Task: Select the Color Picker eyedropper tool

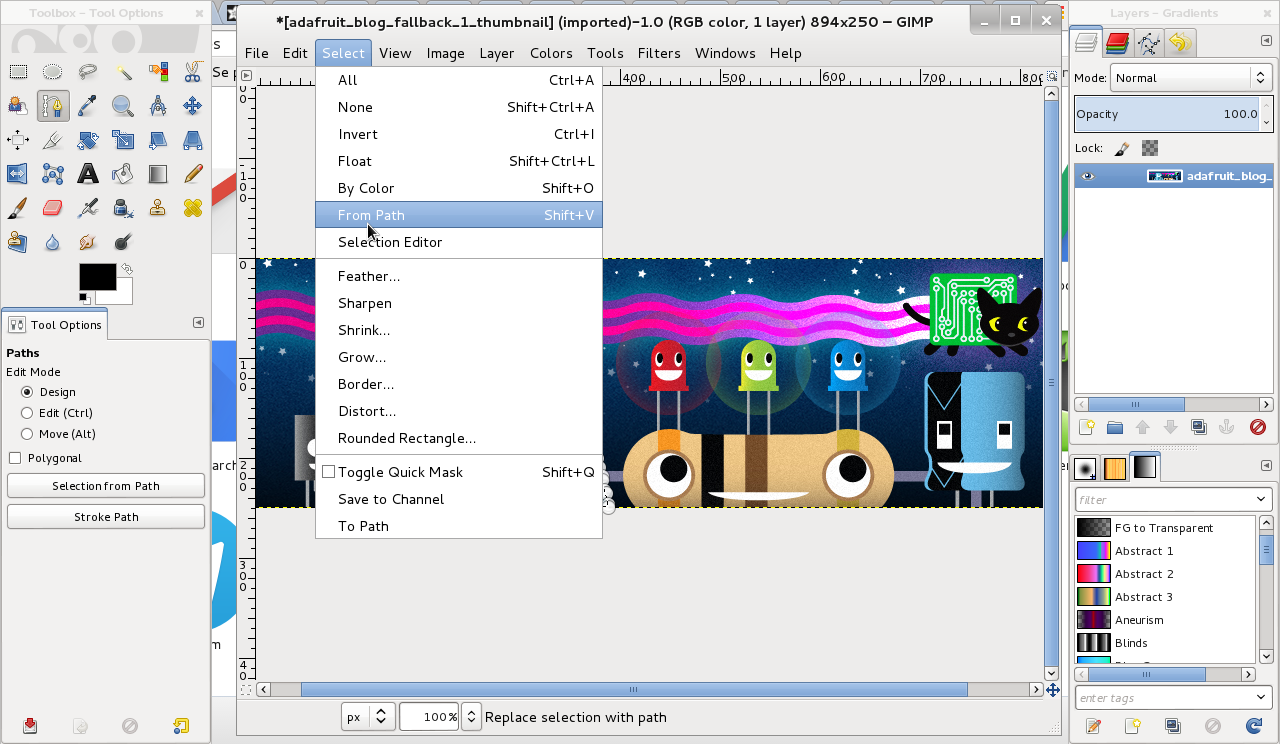Action: [x=88, y=105]
